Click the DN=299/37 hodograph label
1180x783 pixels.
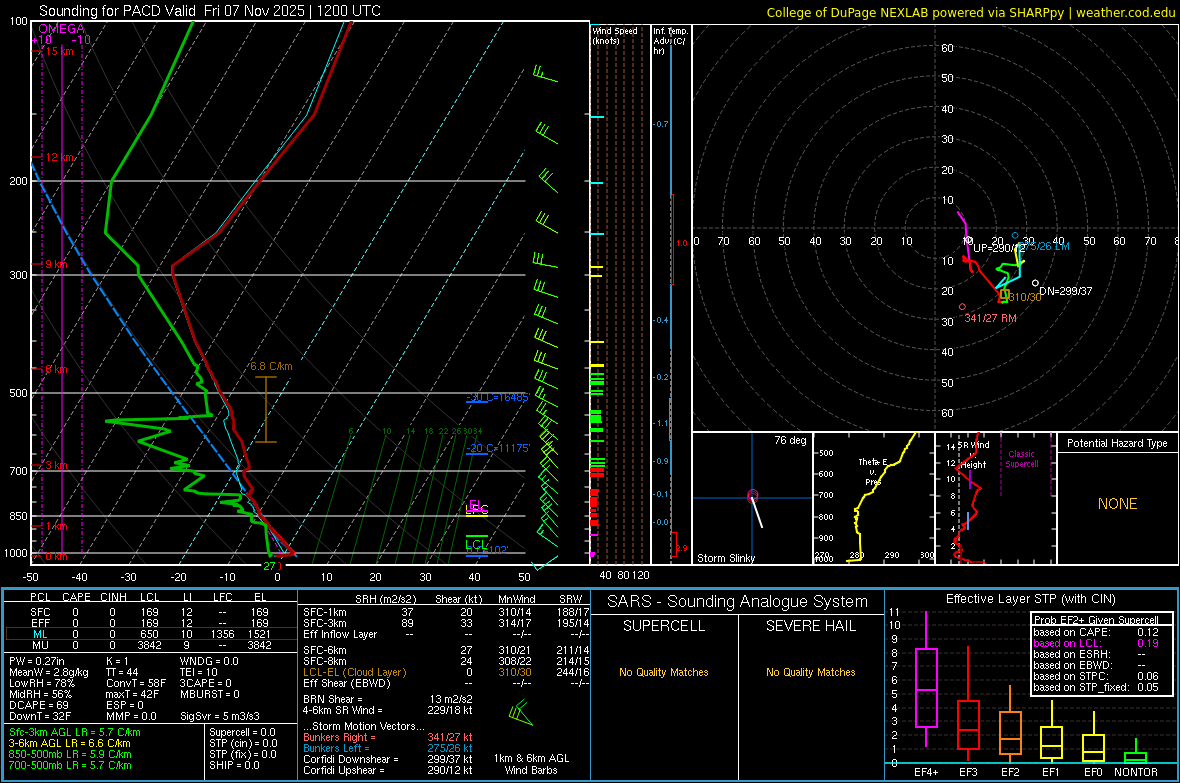click(1065, 291)
